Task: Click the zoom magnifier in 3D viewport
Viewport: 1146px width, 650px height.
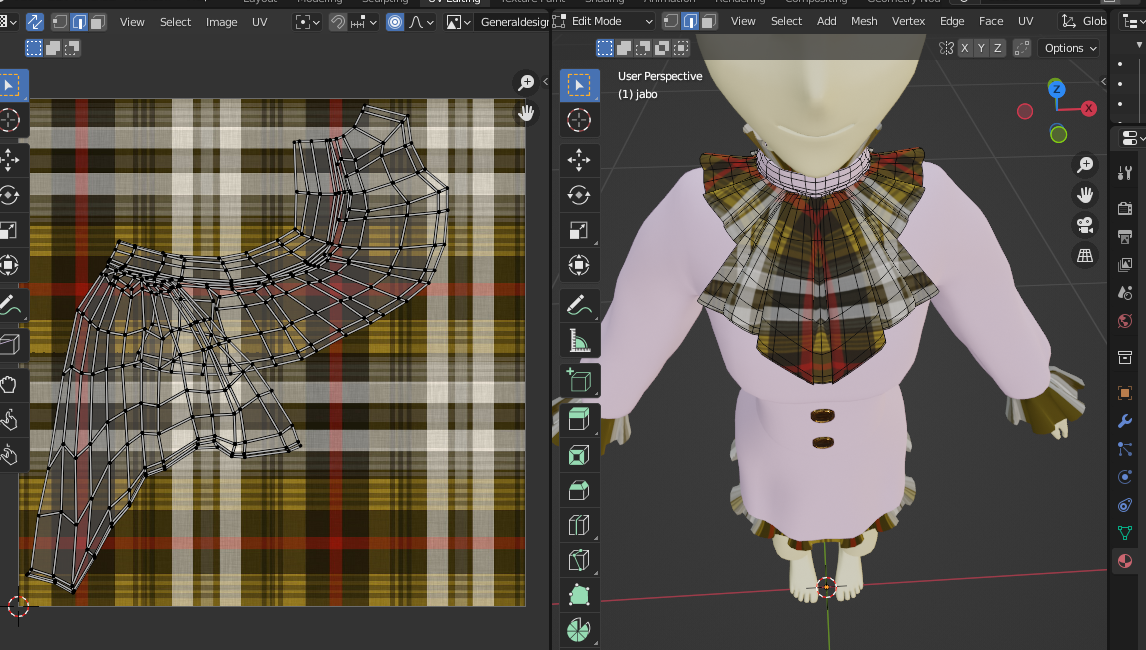Action: pos(1085,165)
